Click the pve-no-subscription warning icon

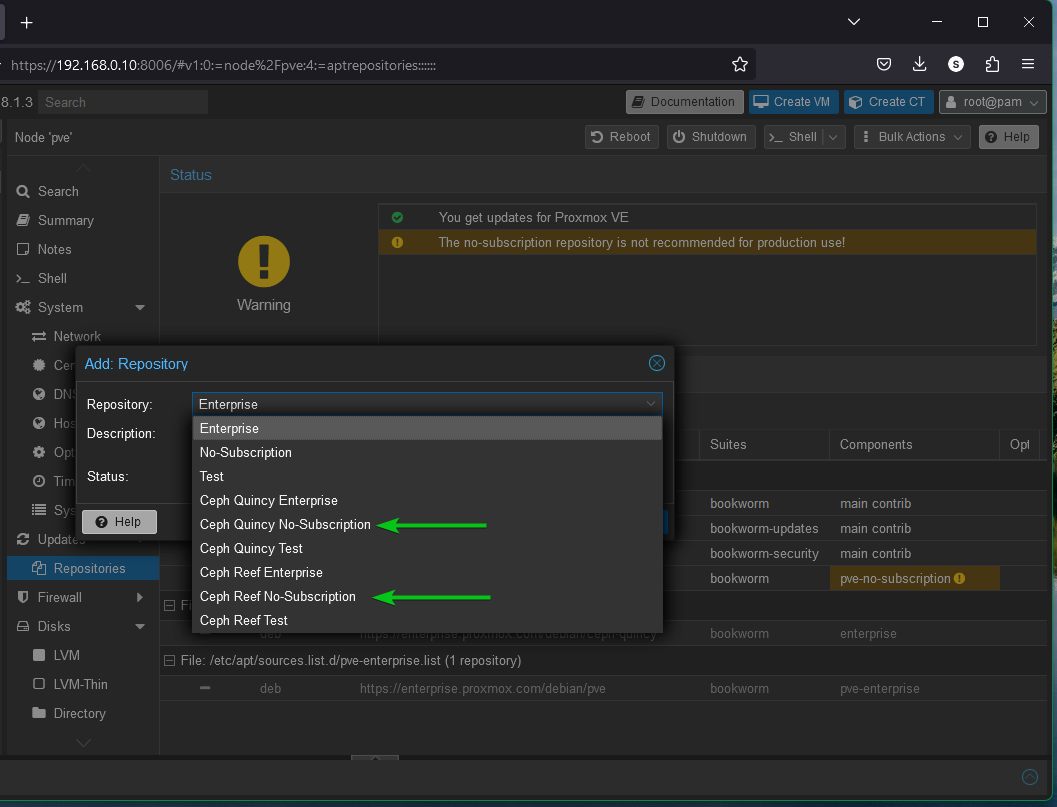tap(959, 578)
